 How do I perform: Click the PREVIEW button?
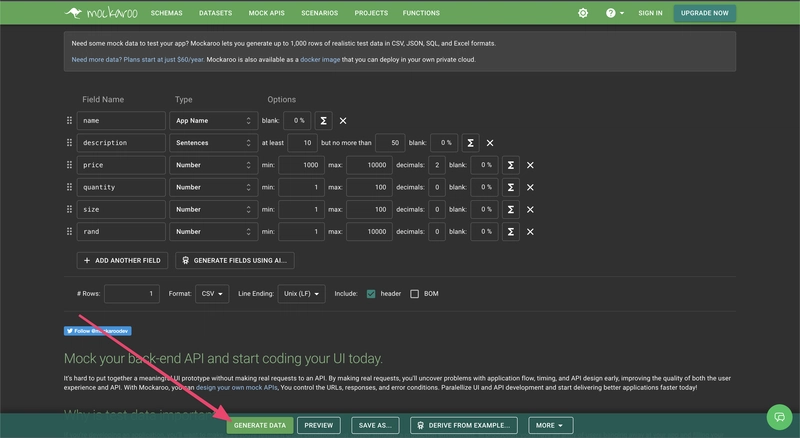click(x=318, y=425)
